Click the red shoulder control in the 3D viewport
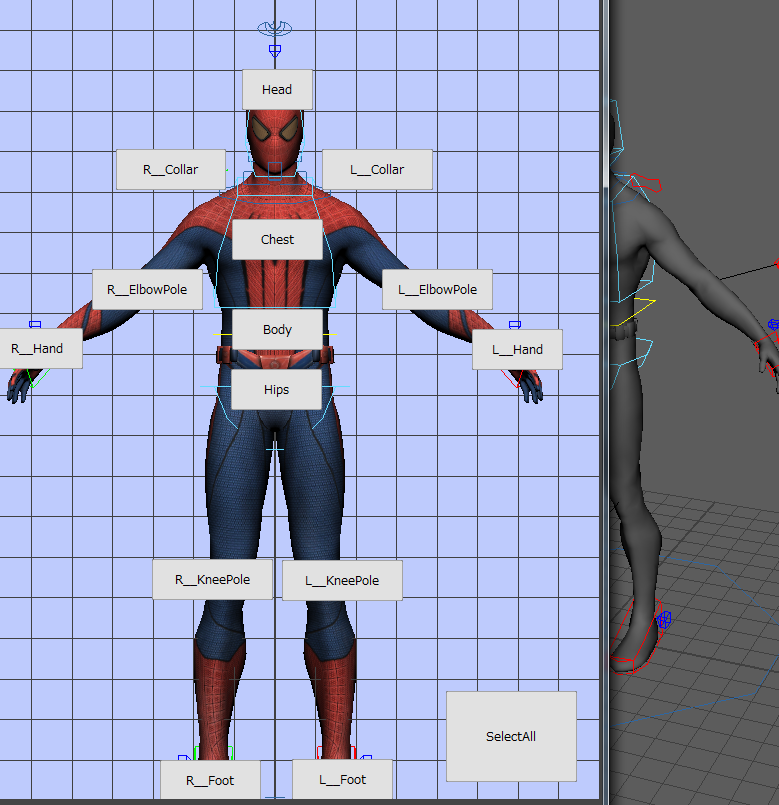This screenshot has width=779, height=805. 648,182
